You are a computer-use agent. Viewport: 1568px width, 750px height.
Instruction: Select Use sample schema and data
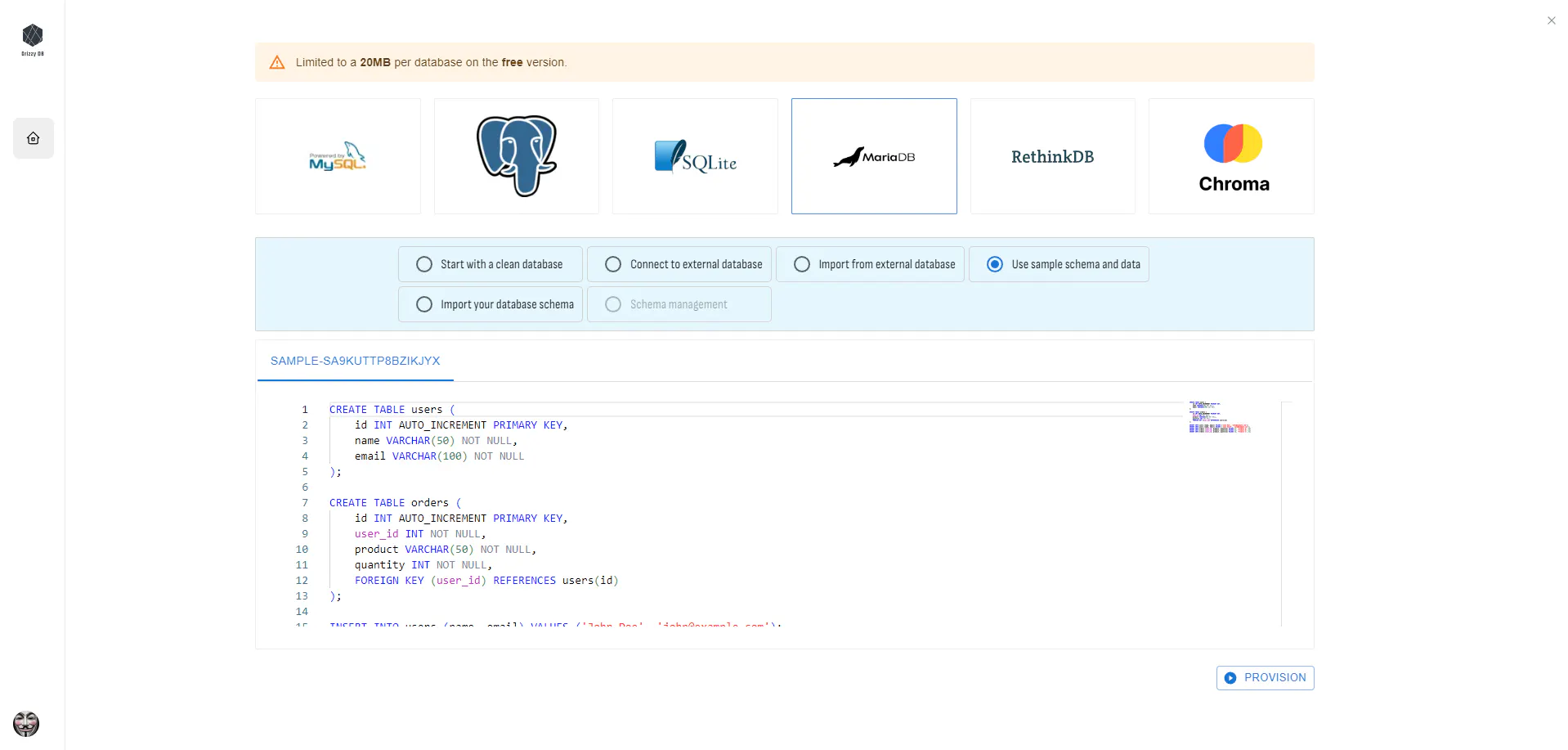(1059, 264)
